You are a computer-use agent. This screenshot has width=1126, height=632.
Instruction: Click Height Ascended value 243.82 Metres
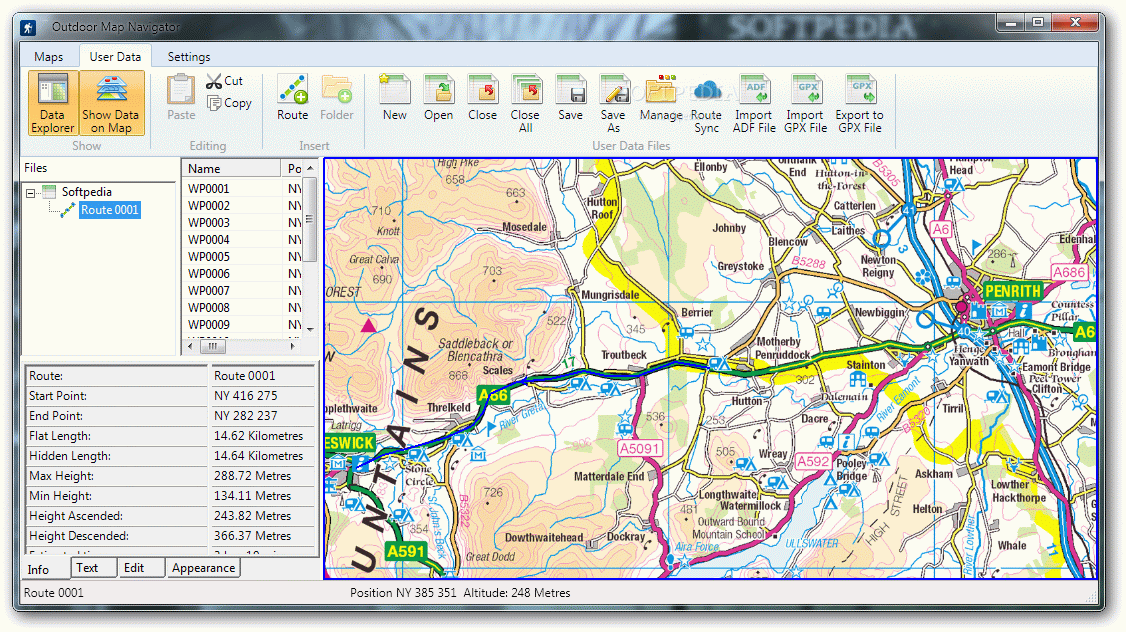[252, 516]
